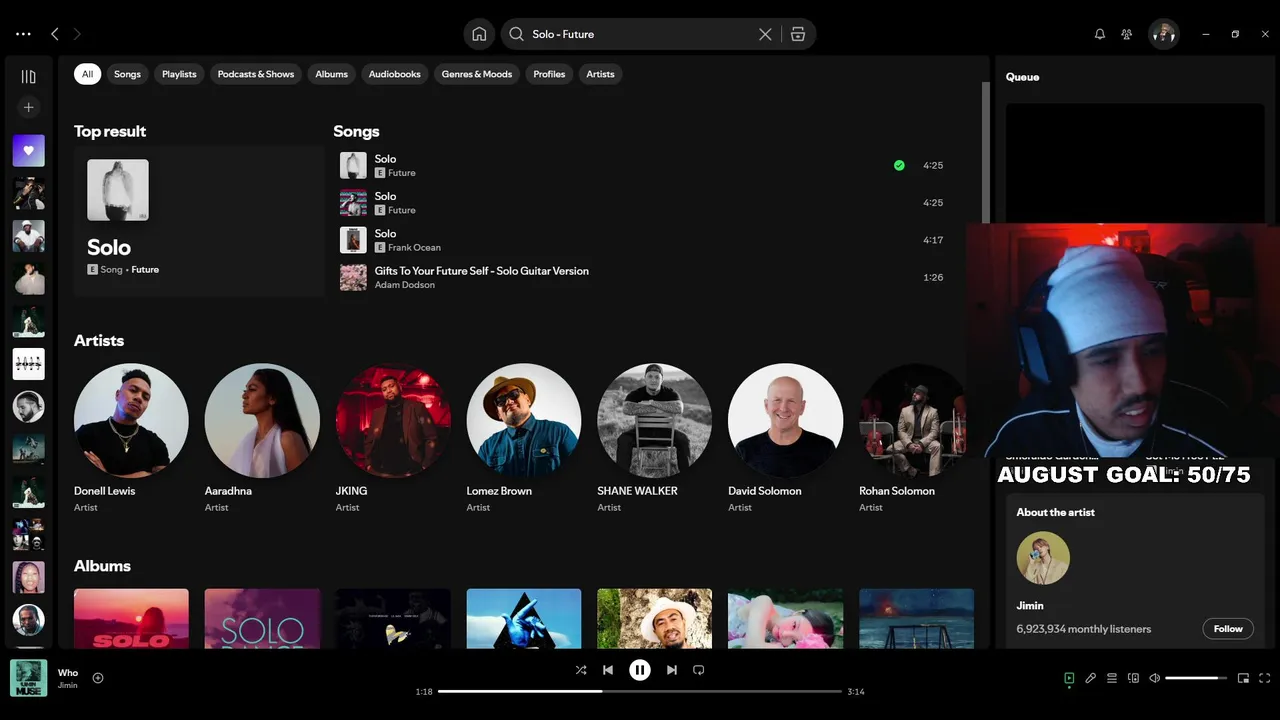Go to Home via house icon
The image size is (1280, 720).
pyautogui.click(x=479, y=34)
